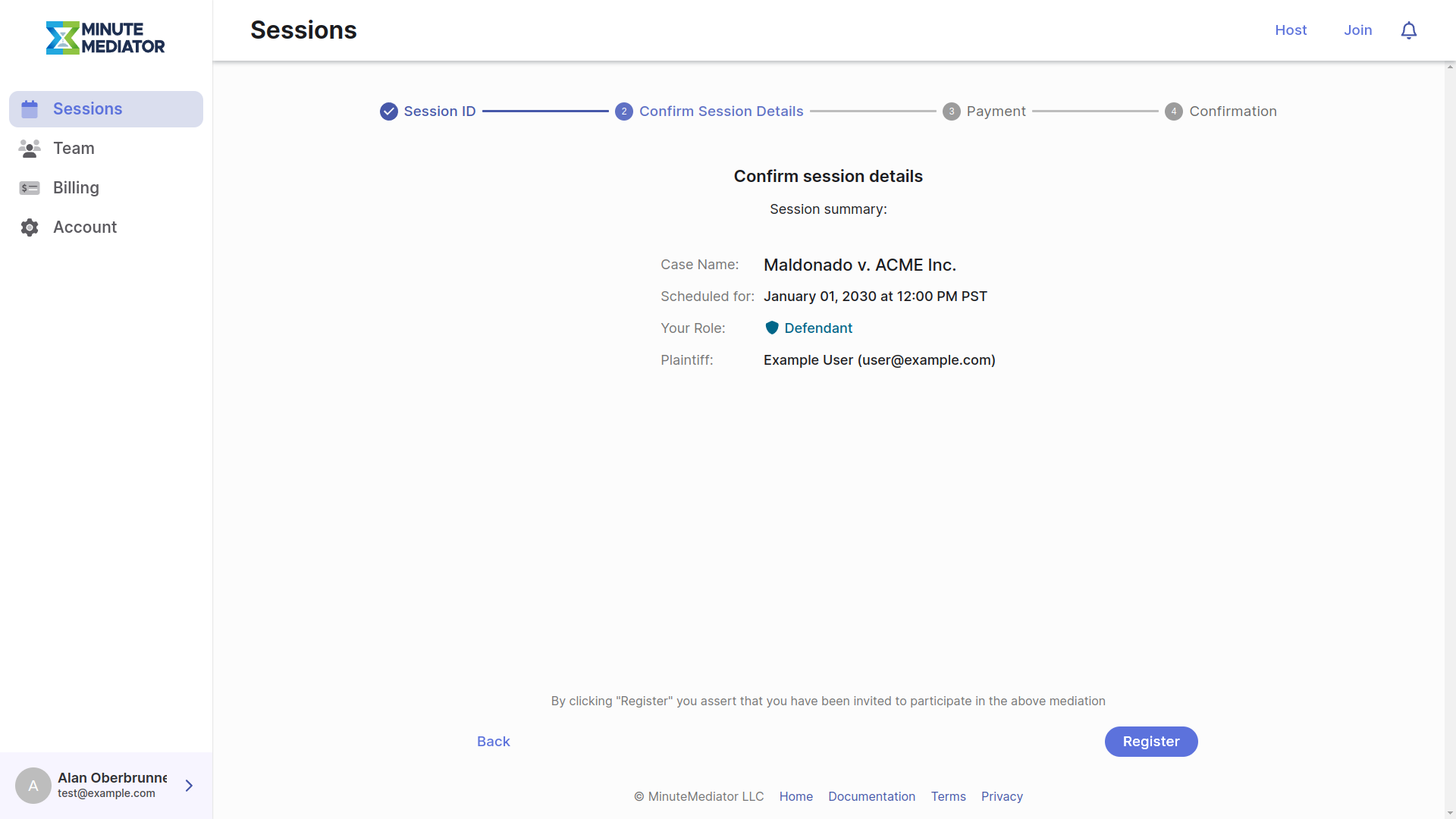Click Join in the top navigation

pos(1358,30)
